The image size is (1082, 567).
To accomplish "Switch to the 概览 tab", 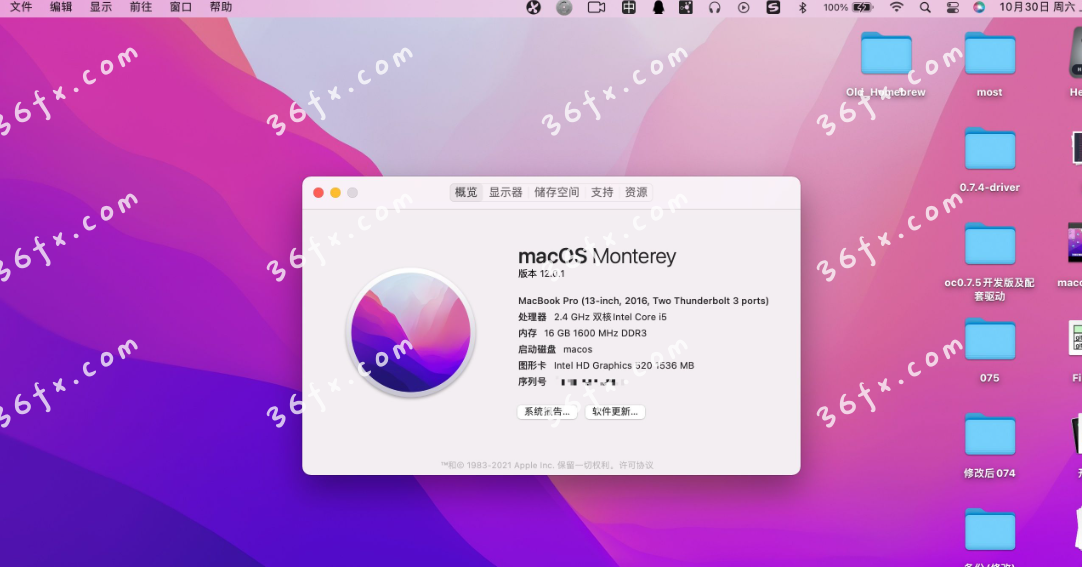I will tap(466, 192).
